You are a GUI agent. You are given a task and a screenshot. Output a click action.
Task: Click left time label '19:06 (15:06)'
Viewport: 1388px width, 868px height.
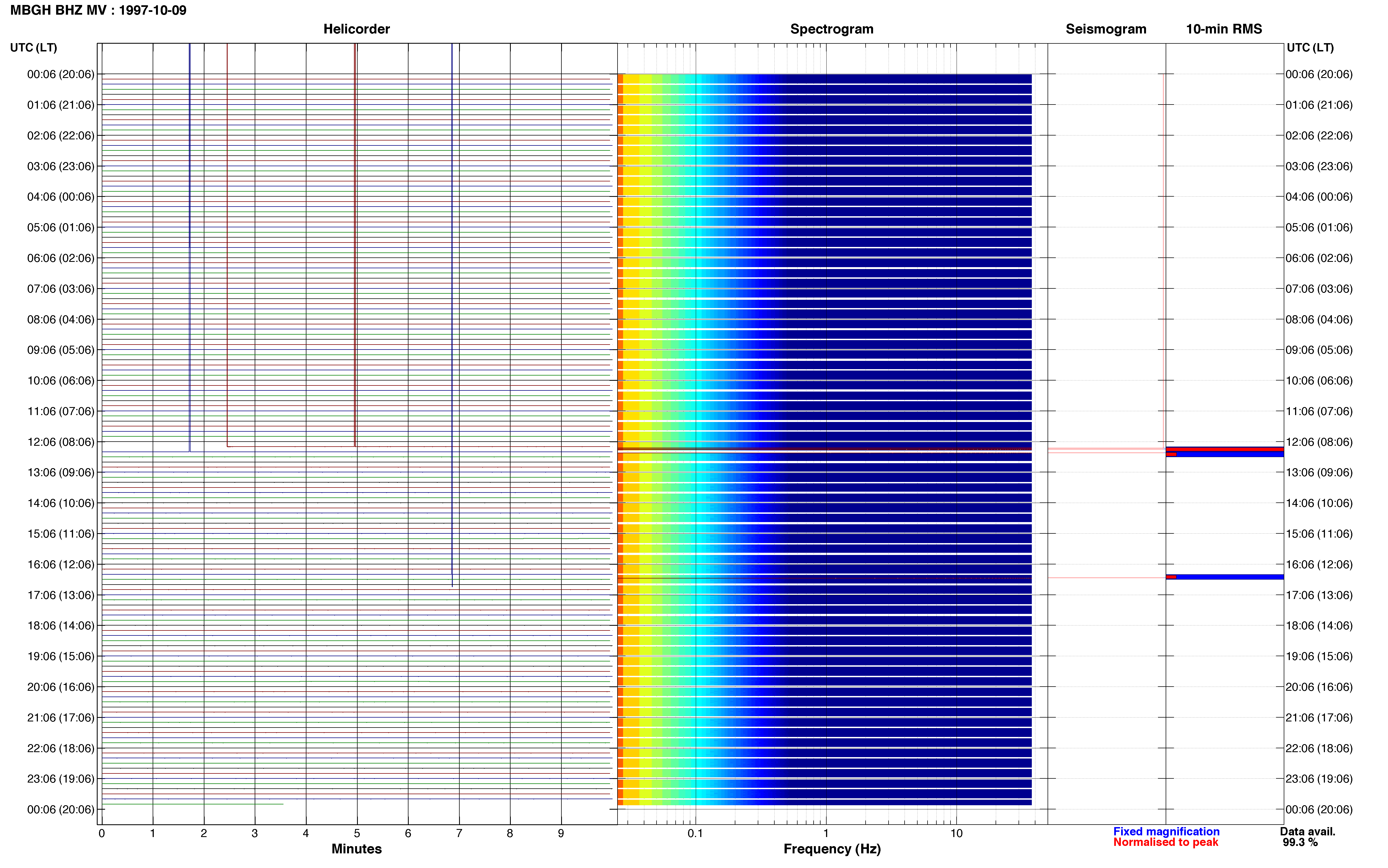[61, 656]
